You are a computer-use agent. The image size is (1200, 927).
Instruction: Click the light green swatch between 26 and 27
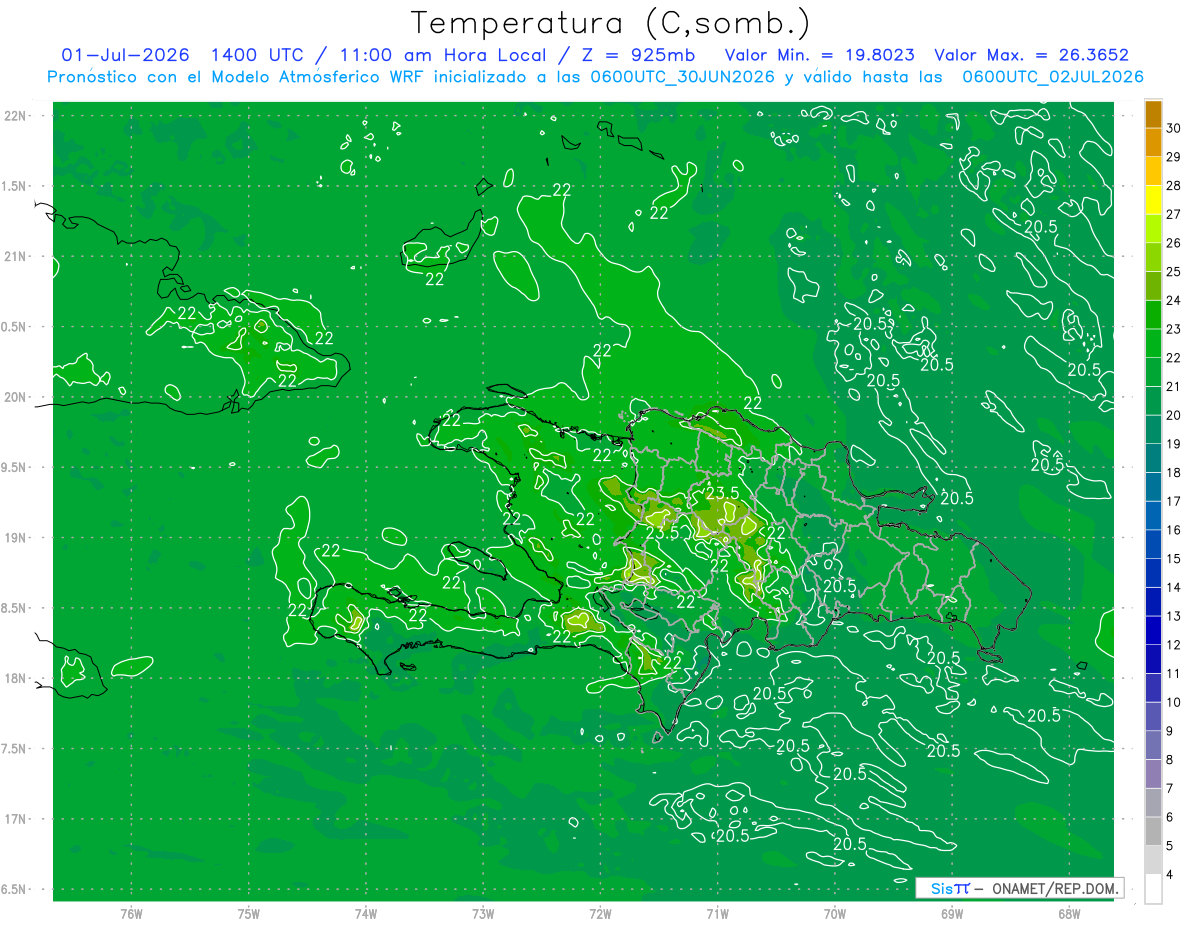tap(1153, 228)
